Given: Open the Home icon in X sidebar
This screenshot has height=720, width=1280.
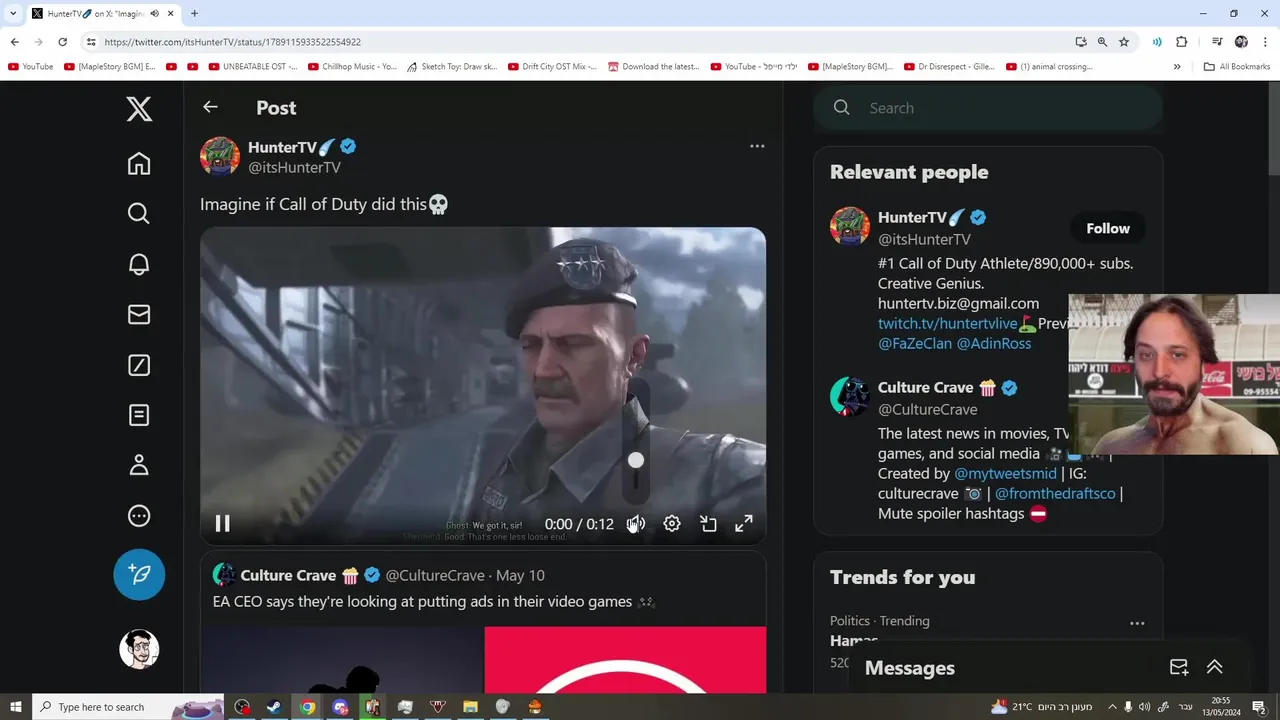Looking at the screenshot, I should point(139,164).
